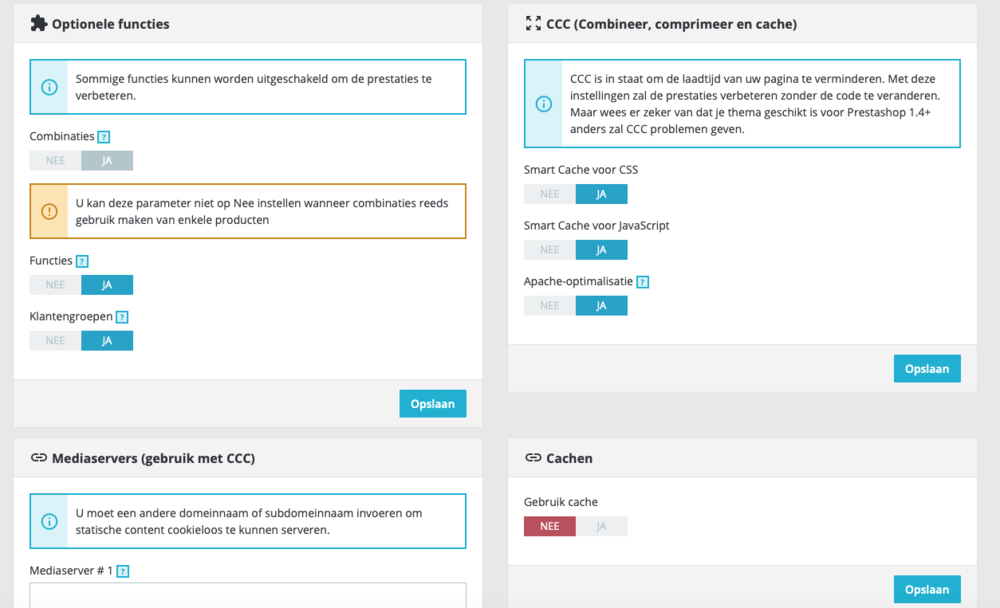Viewport: 1000px width, 608px height.
Task: Open the help tooltip next to Mediaserver # 1
Action: pyautogui.click(x=121, y=570)
